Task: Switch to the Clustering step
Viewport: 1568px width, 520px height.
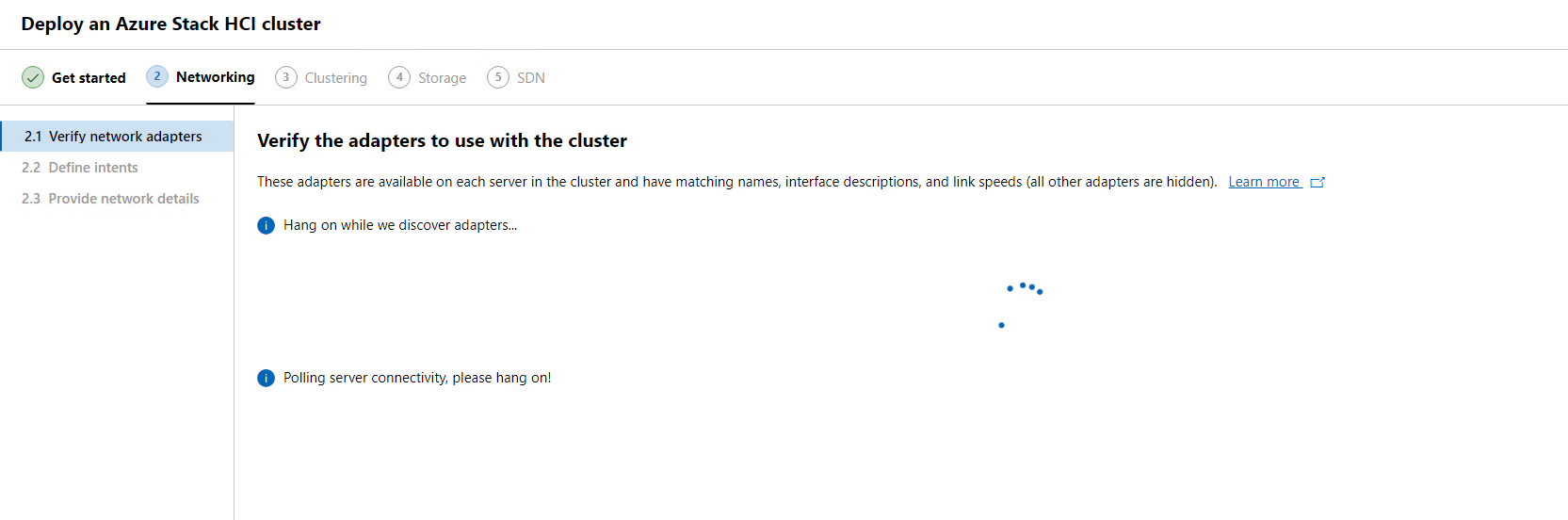Action: point(335,78)
